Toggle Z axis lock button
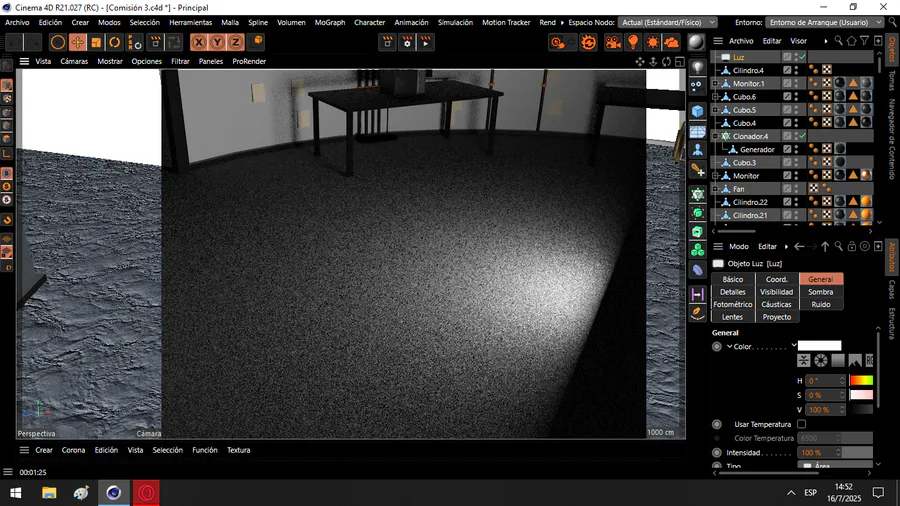900x506 pixels. (235, 42)
